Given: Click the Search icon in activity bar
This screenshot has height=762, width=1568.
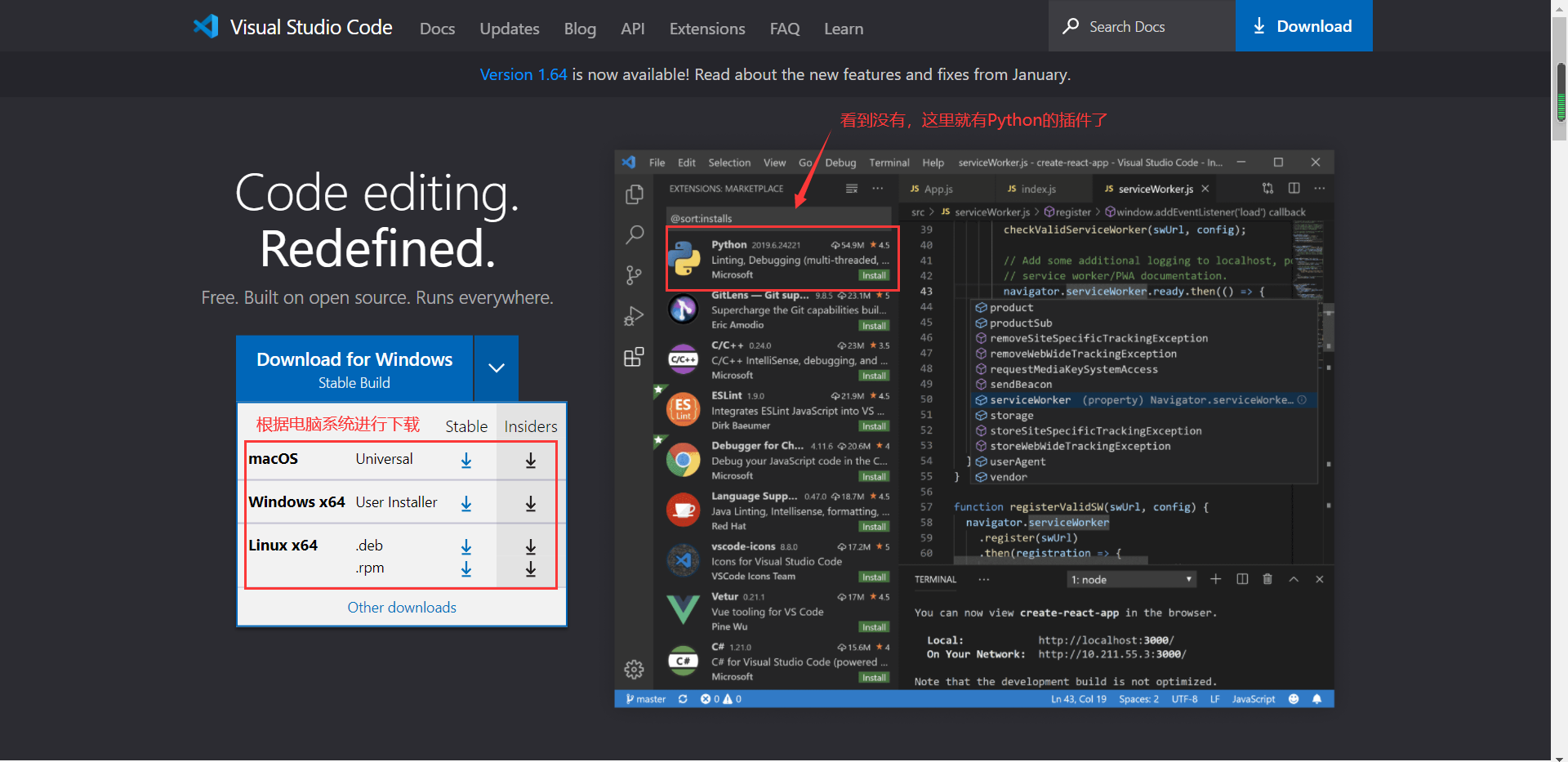Looking at the screenshot, I should (634, 235).
